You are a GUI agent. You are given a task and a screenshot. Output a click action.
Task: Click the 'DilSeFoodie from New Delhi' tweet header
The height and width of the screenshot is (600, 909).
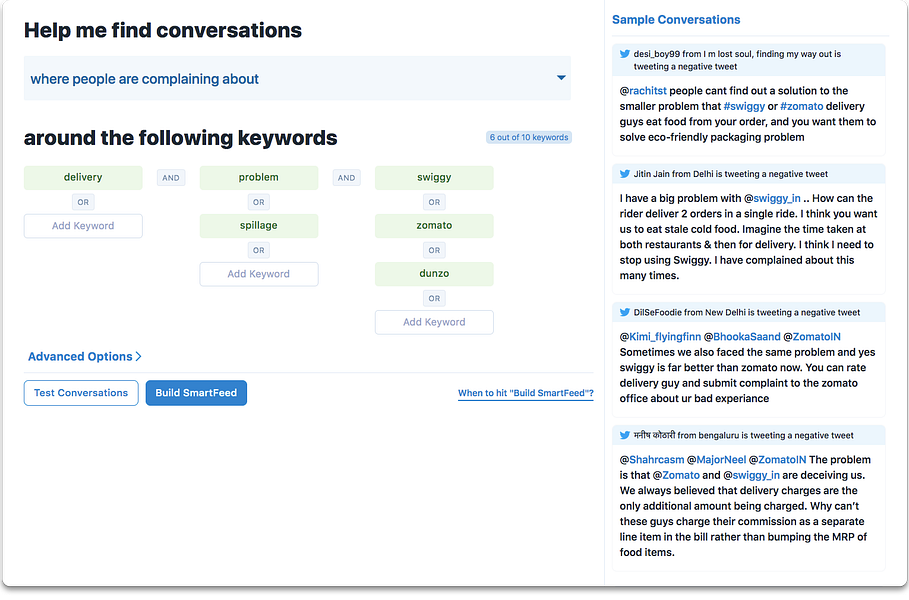(x=747, y=312)
